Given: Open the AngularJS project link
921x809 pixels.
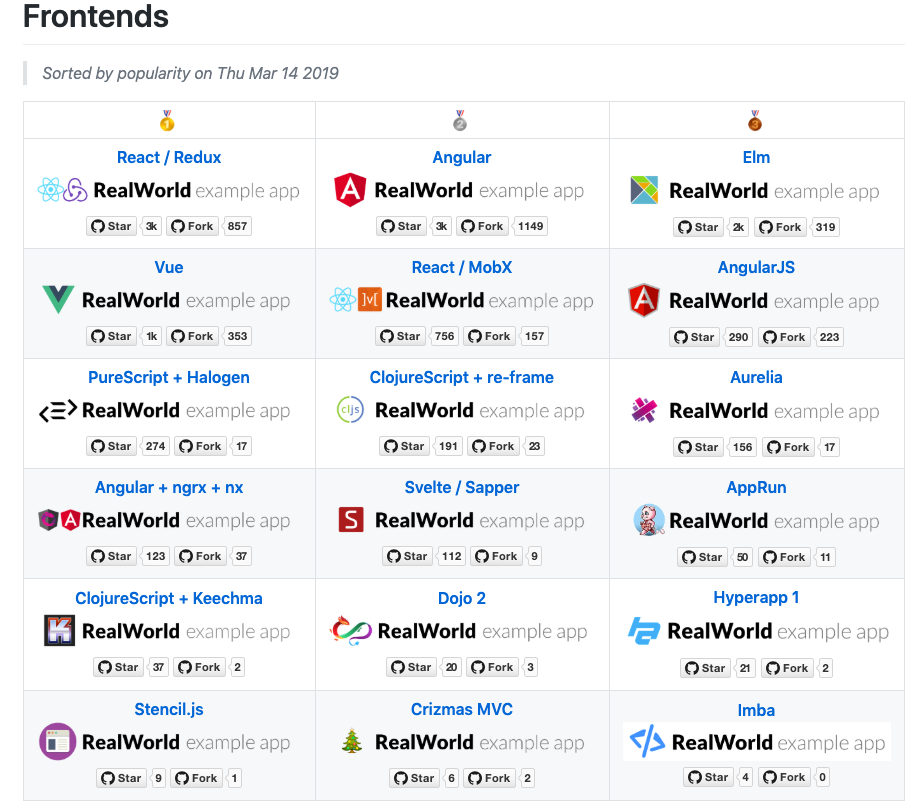Looking at the screenshot, I should point(756,267).
